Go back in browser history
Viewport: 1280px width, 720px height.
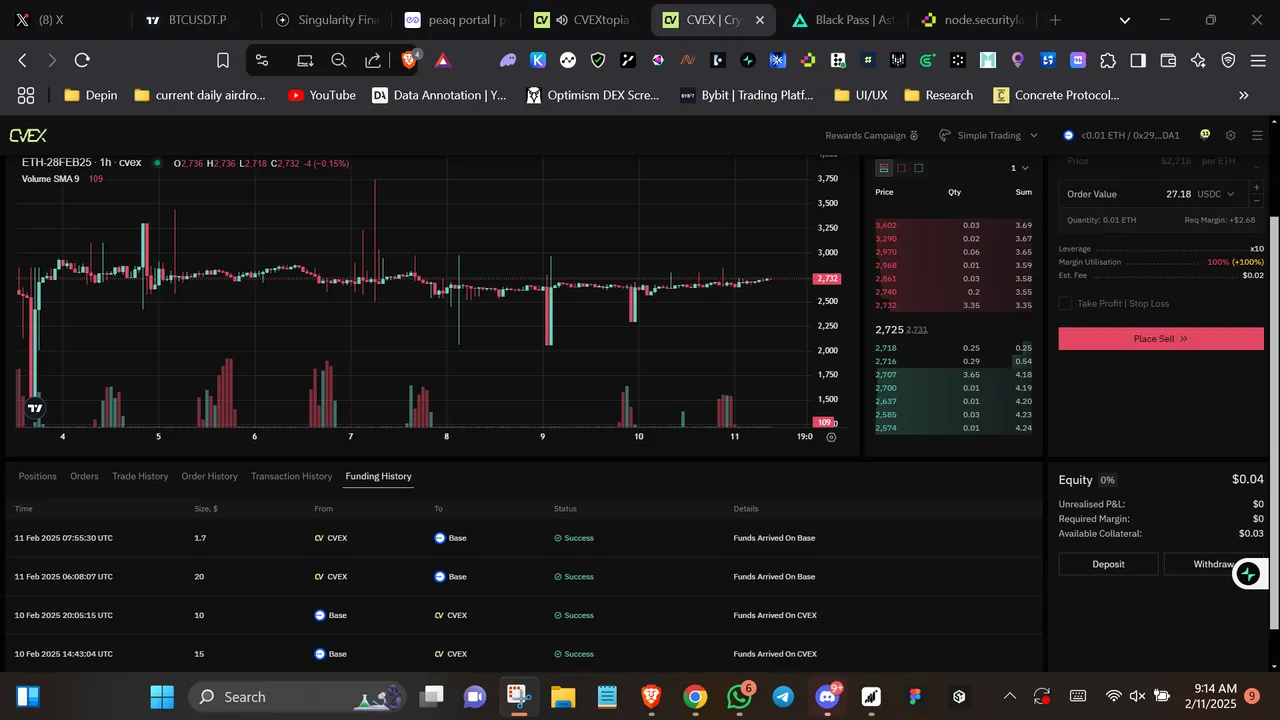pos(22,61)
